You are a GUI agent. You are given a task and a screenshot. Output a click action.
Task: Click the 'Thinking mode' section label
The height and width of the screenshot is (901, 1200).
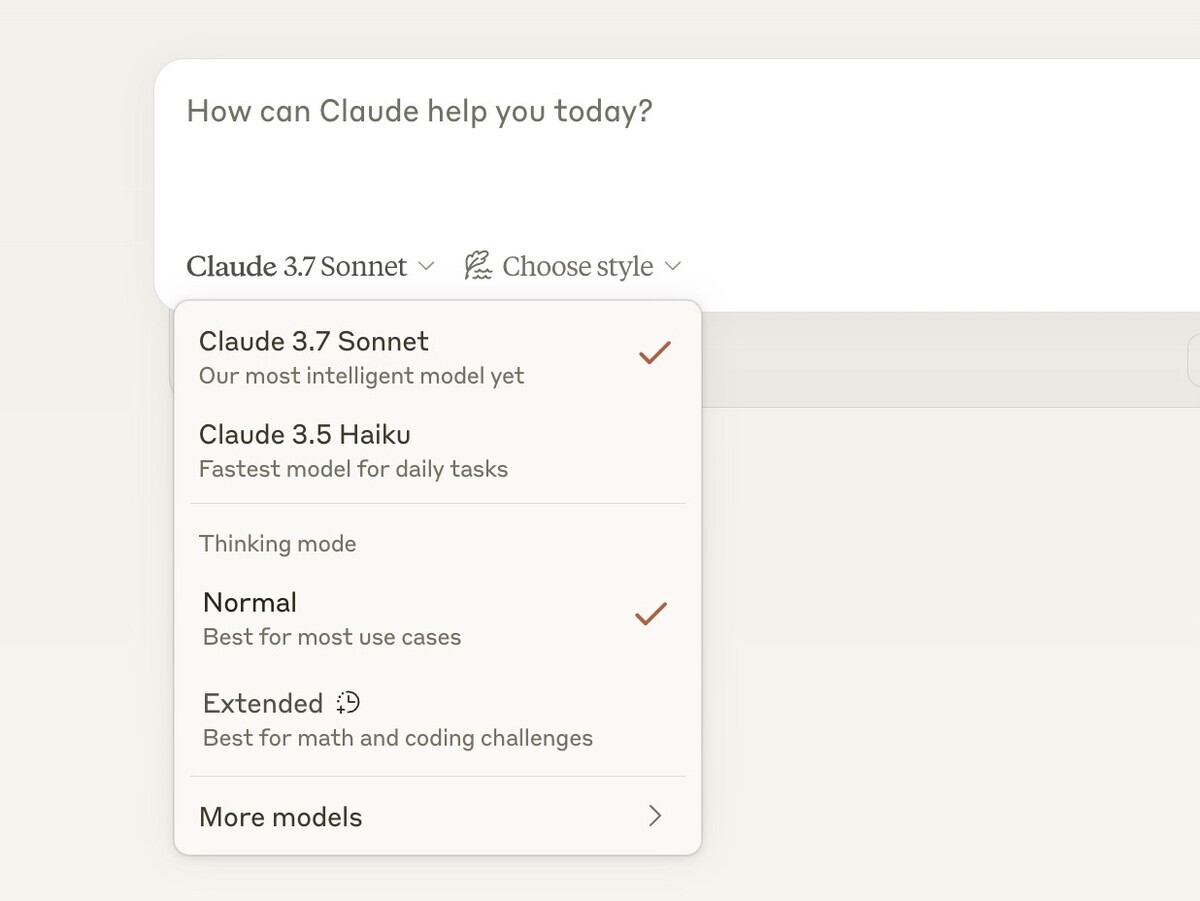278,543
